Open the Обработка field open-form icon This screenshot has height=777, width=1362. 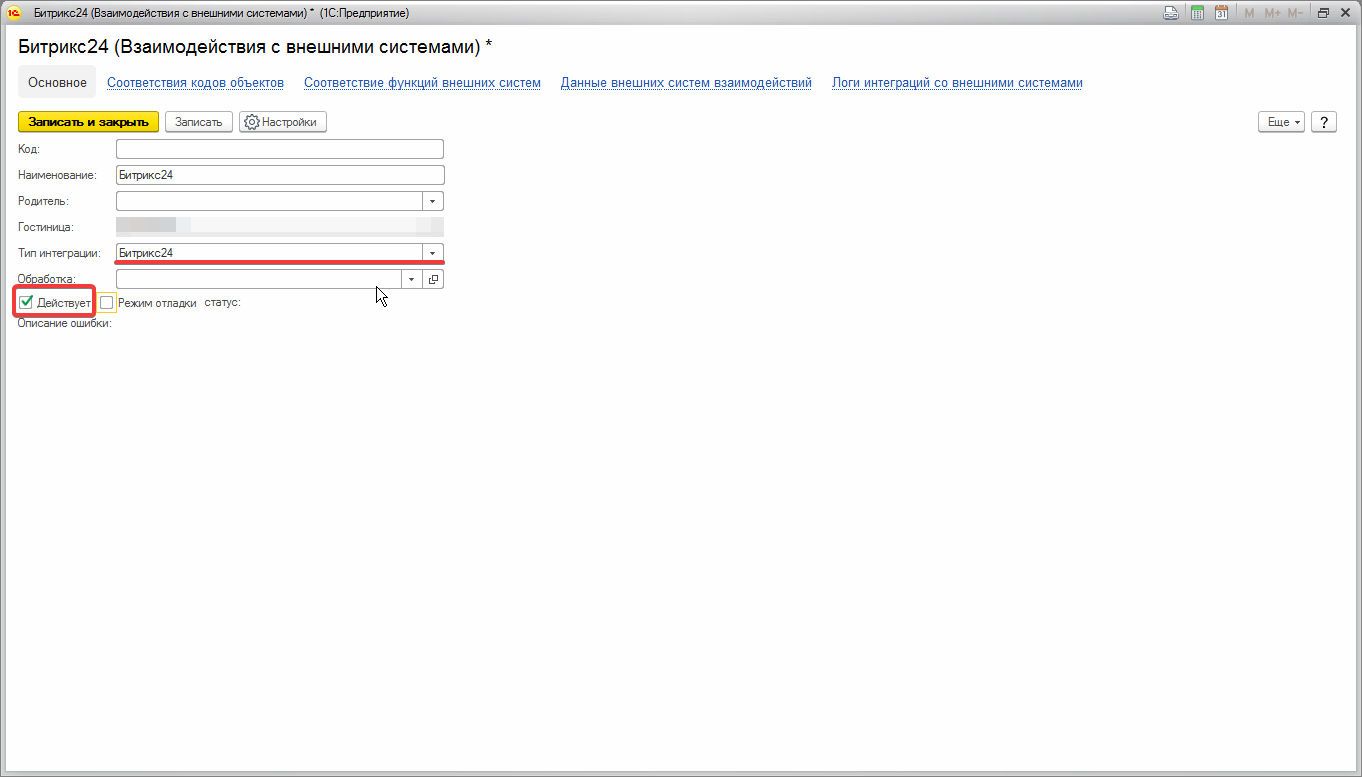point(433,279)
